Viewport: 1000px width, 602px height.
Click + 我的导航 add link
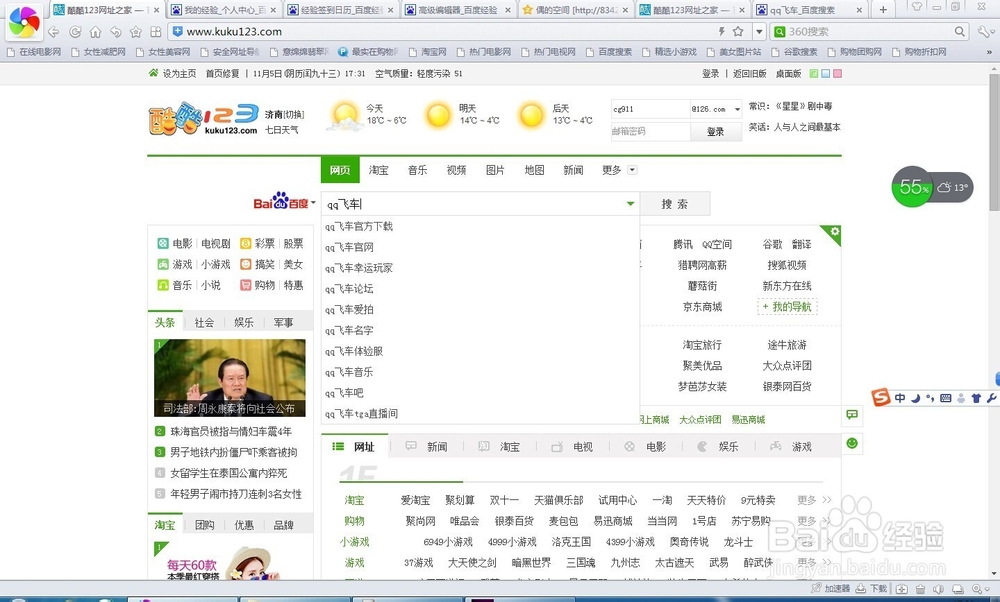click(787, 307)
